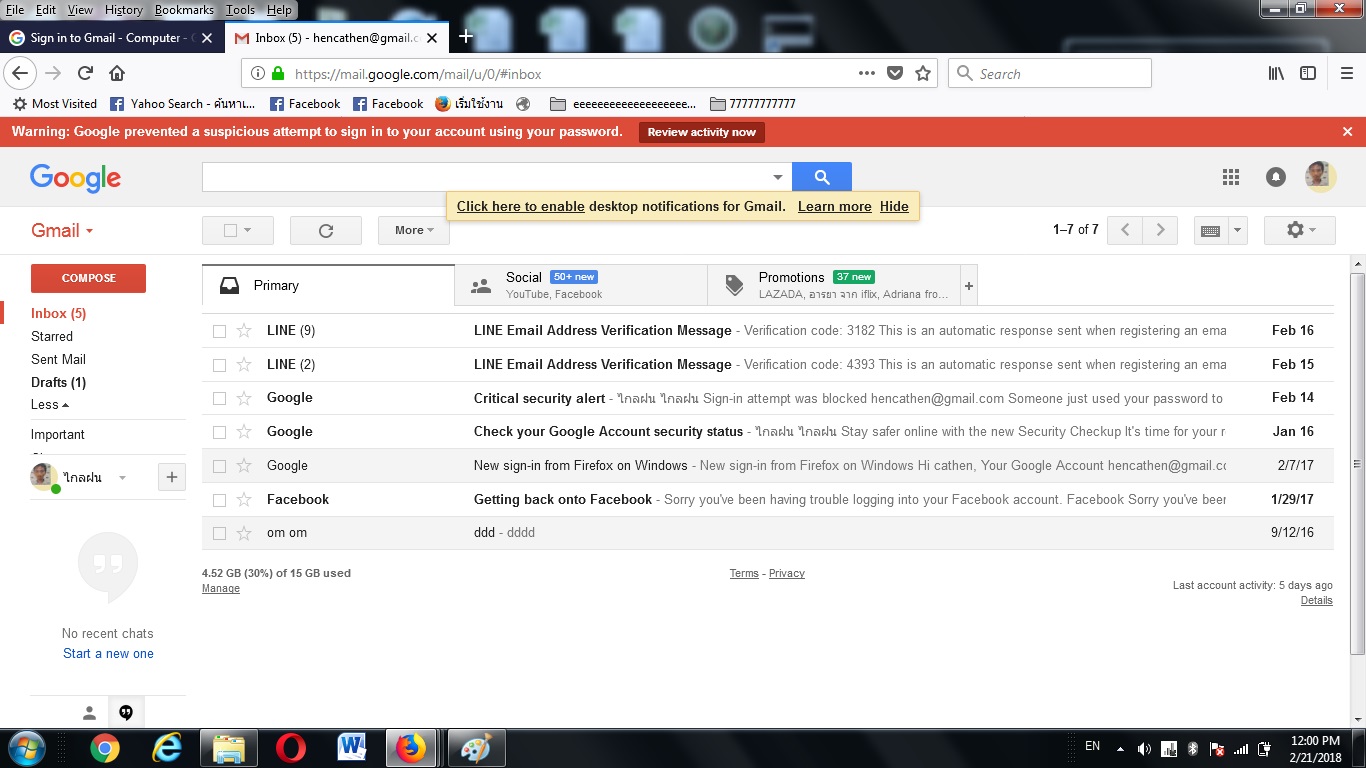Open the Firefox Library icon
Image resolution: width=1366 pixels, height=768 pixels.
1277,73
